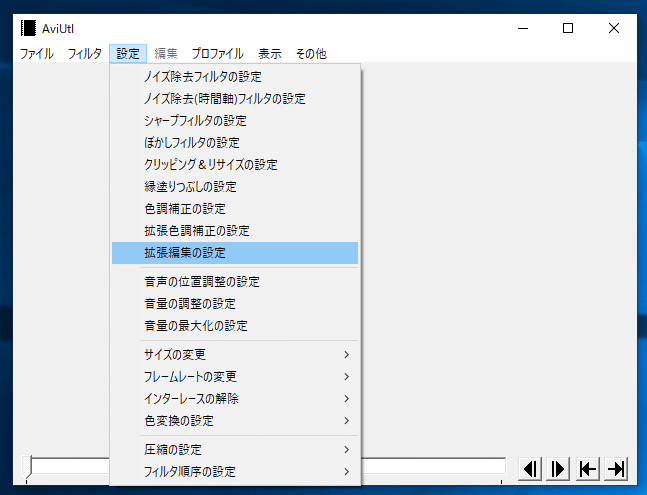This screenshot has width=647, height=495.
Task: Click the AviUtl film icon in title bar
Action: [x=28, y=28]
